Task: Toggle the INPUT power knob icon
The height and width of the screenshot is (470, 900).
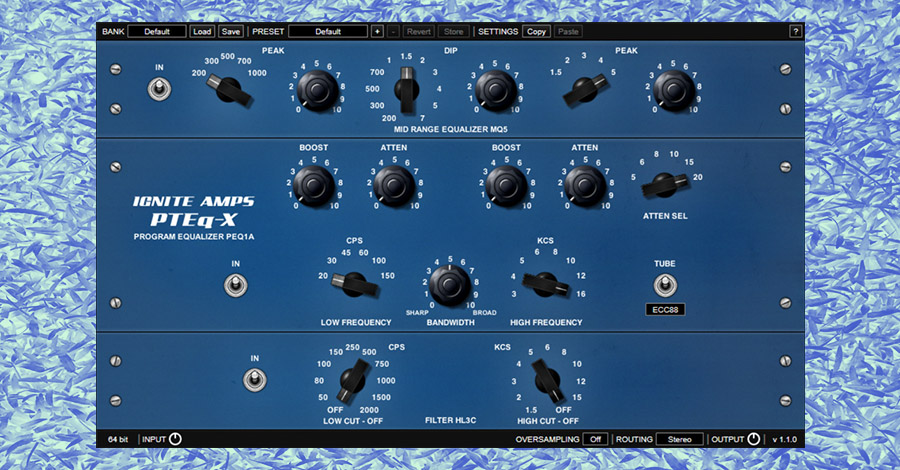Action: (x=175, y=439)
